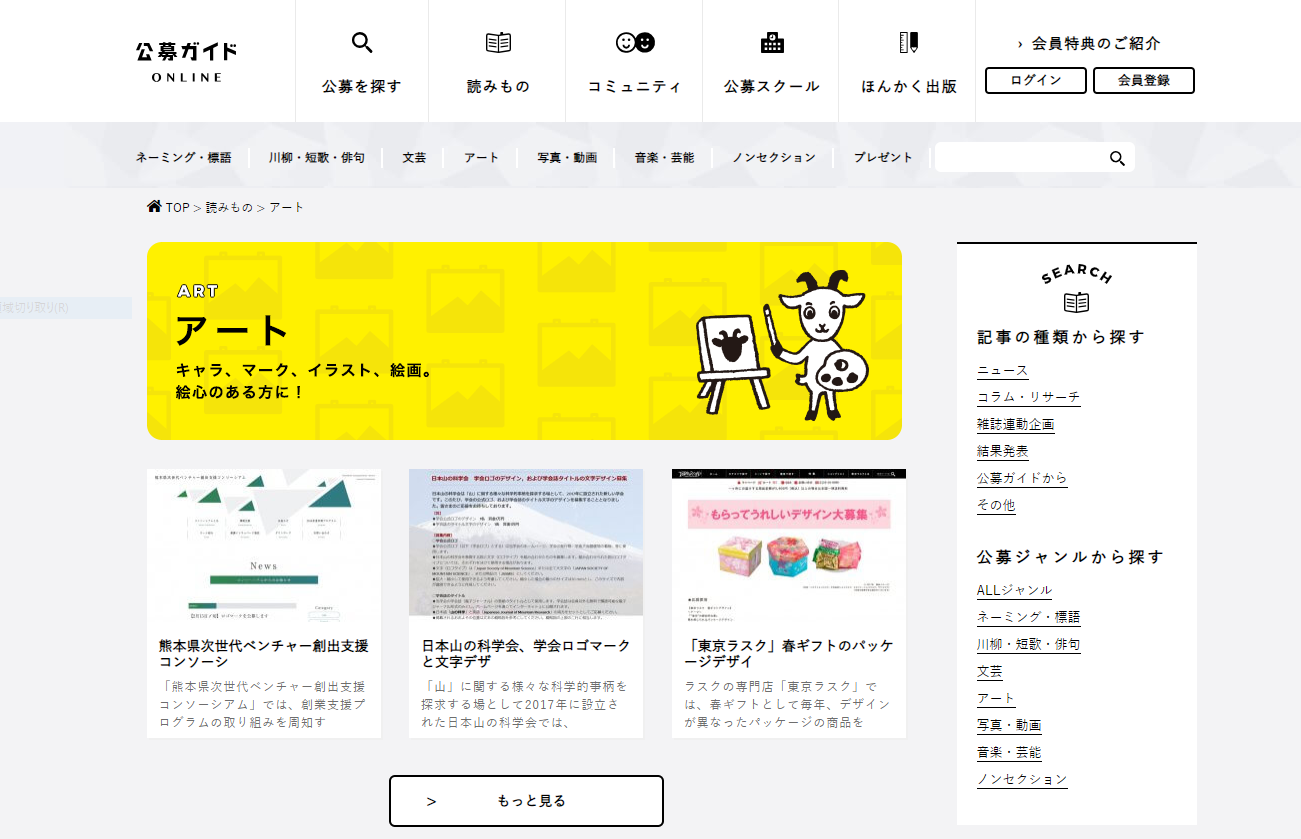
Task: Open コミュニティ via smiley faces icon
Action: 635,43
